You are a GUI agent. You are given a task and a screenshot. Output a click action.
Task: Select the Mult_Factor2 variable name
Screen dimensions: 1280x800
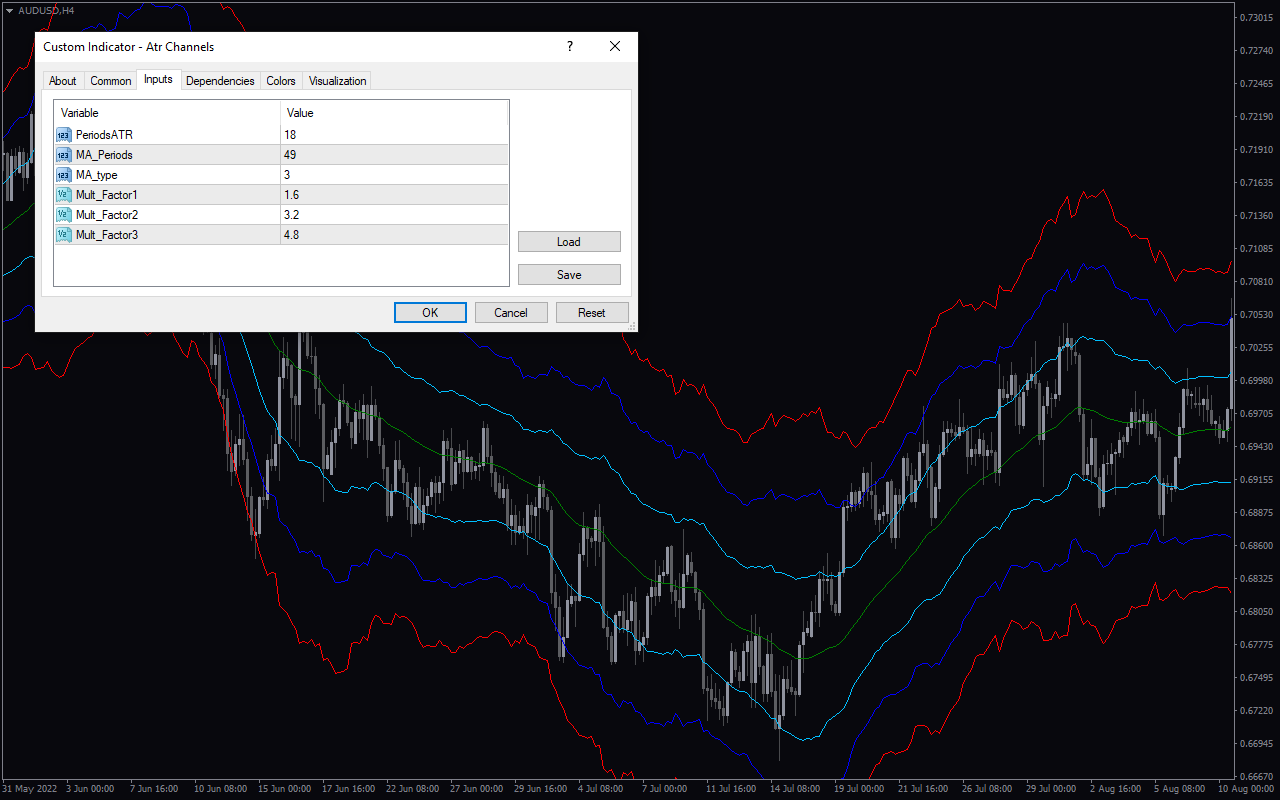(107, 215)
